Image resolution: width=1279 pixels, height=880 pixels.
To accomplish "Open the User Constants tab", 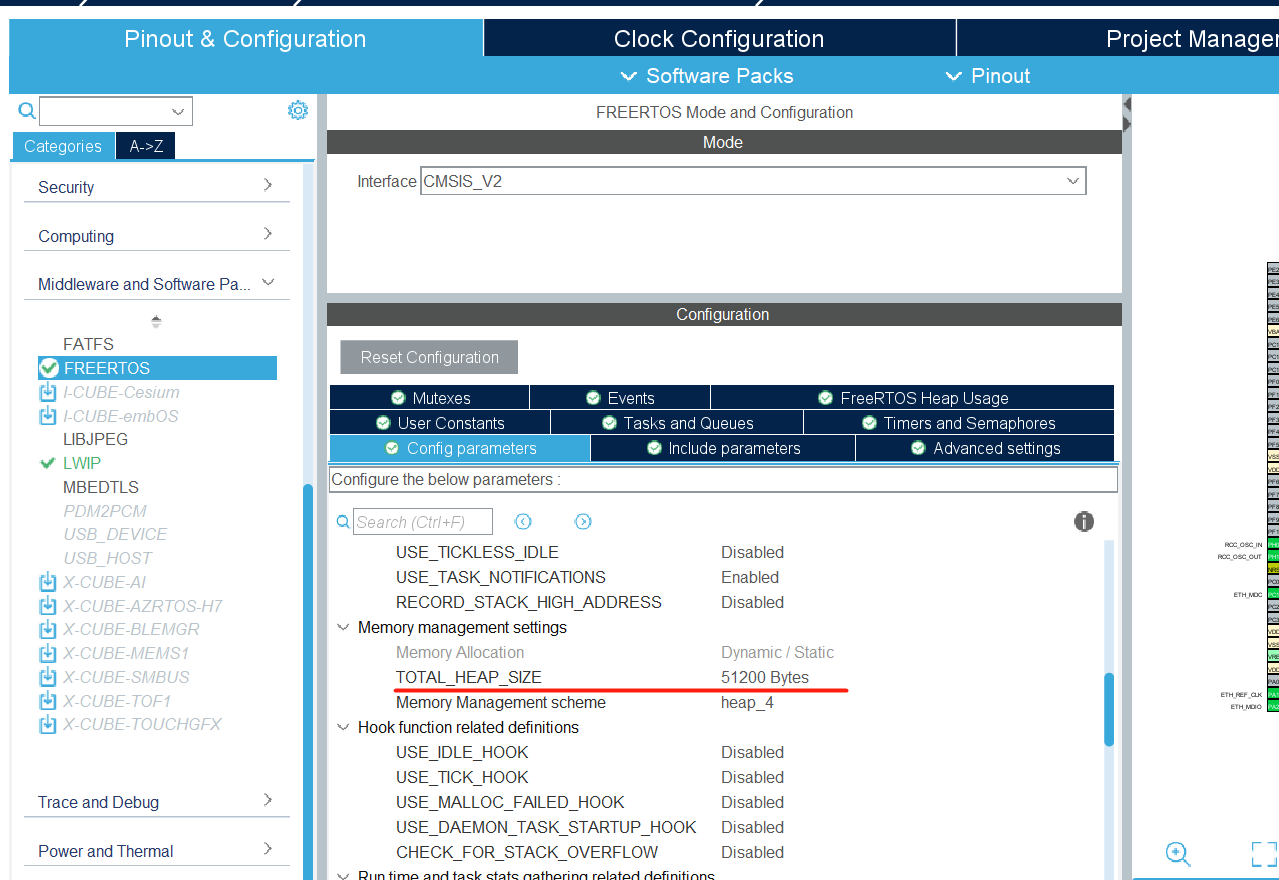I will tap(440, 423).
